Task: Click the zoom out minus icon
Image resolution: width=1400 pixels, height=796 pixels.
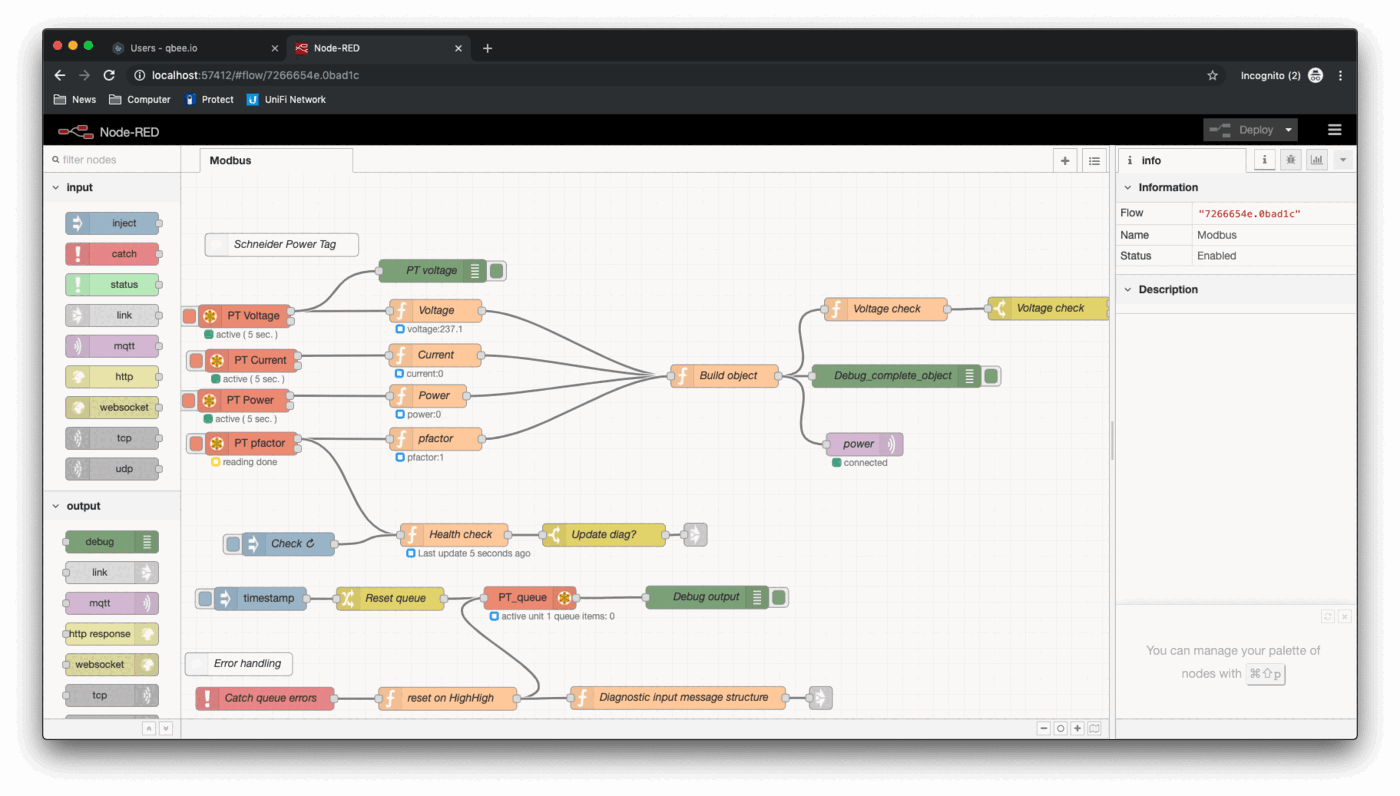Action: click(x=1044, y=728)
